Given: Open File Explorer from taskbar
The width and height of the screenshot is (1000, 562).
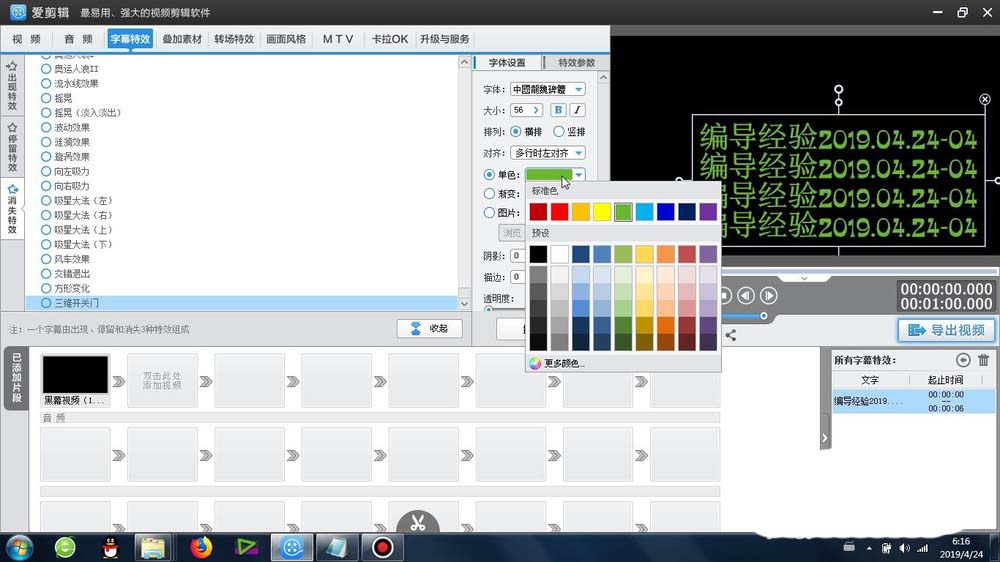Looking at the screenshot, I should point(153,547).
